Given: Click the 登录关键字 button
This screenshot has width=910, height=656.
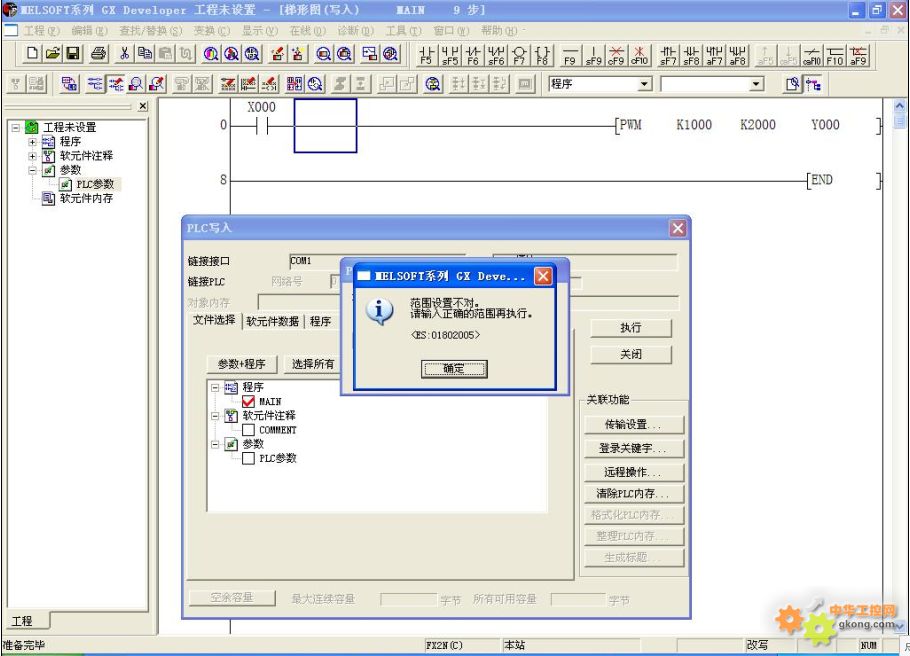Looking at the screenshot, I should (634, 448).
